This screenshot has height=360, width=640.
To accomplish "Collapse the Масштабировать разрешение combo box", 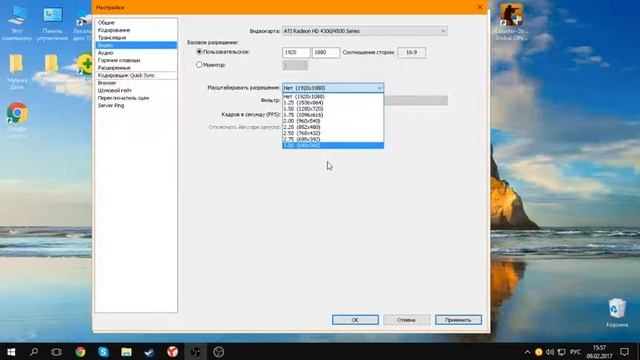I will 333,88.
